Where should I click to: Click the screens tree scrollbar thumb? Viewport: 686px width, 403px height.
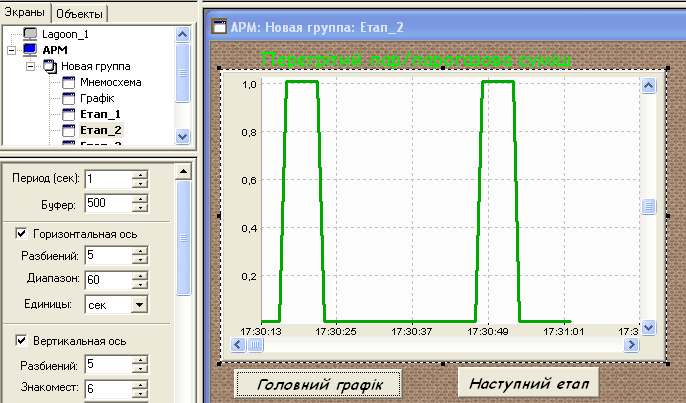pos(182,73)
